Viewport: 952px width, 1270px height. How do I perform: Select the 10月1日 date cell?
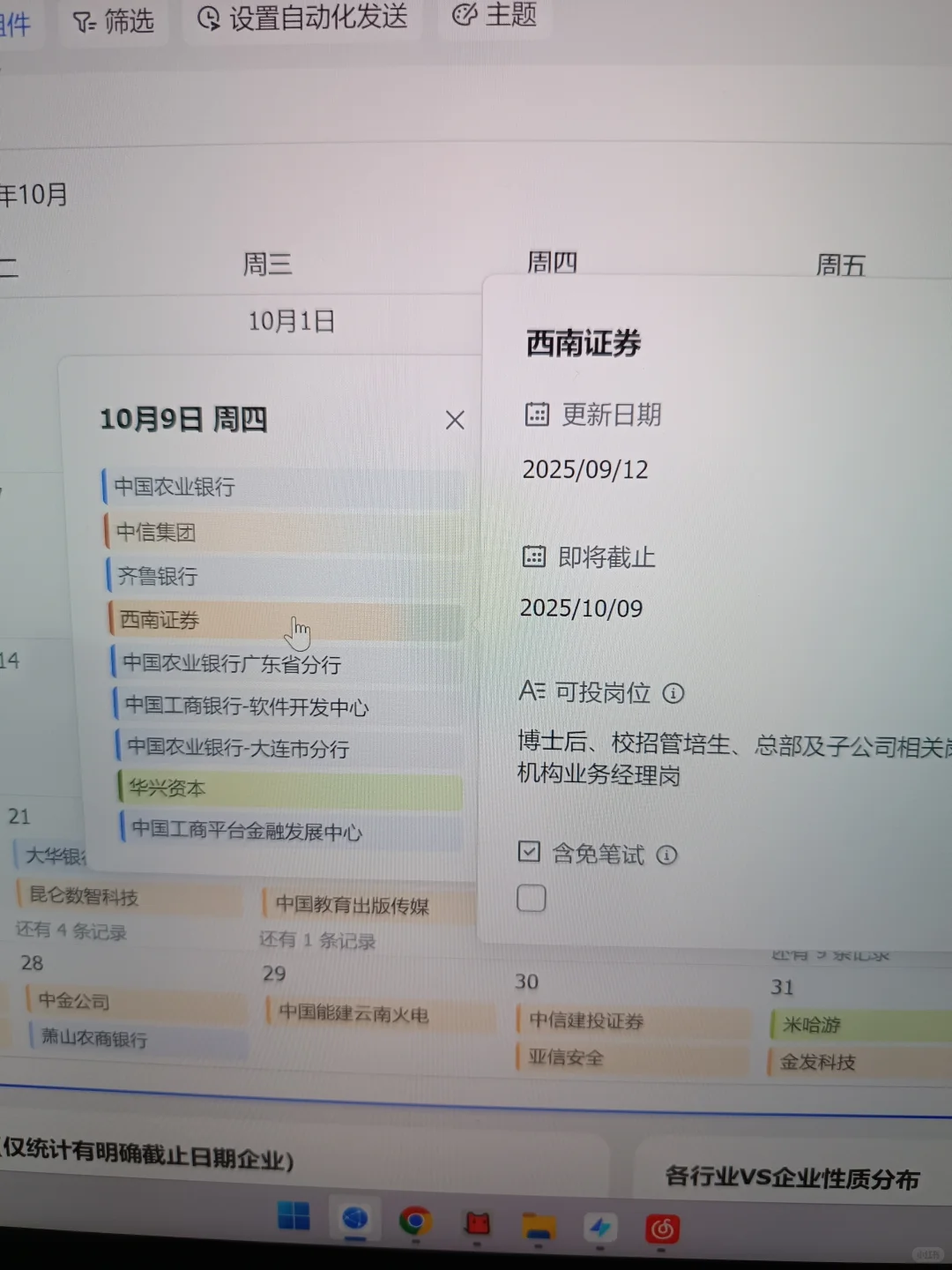click(x=292, y=321)
